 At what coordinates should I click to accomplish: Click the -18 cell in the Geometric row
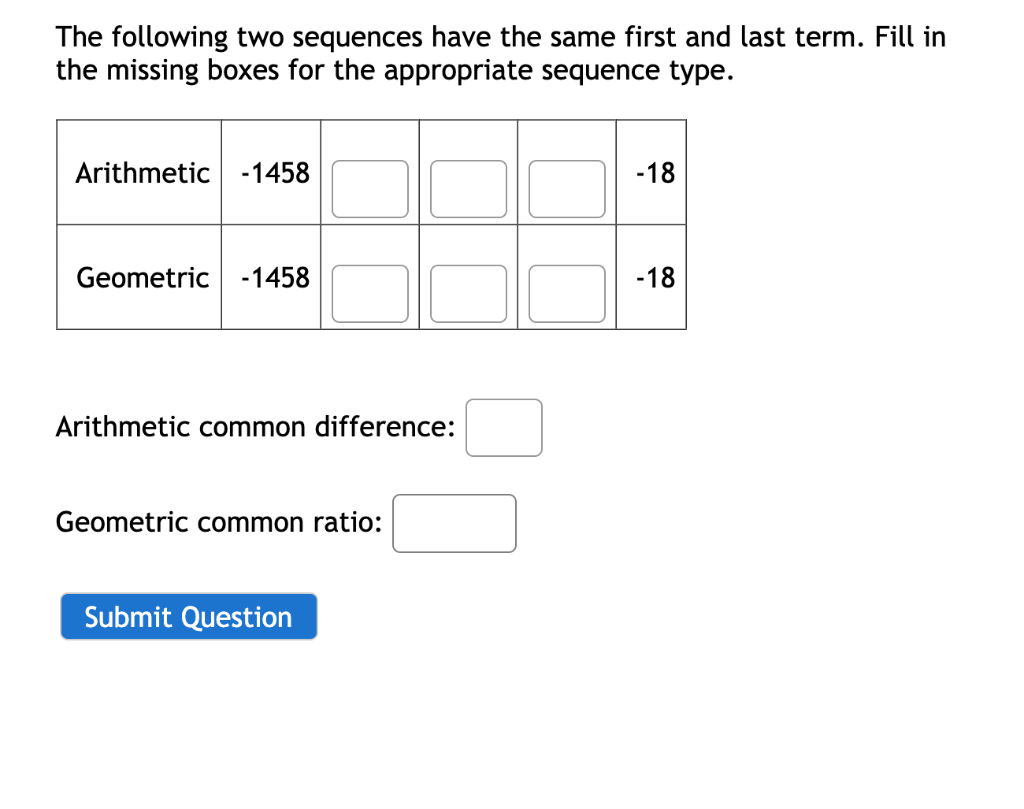(650, 277)
